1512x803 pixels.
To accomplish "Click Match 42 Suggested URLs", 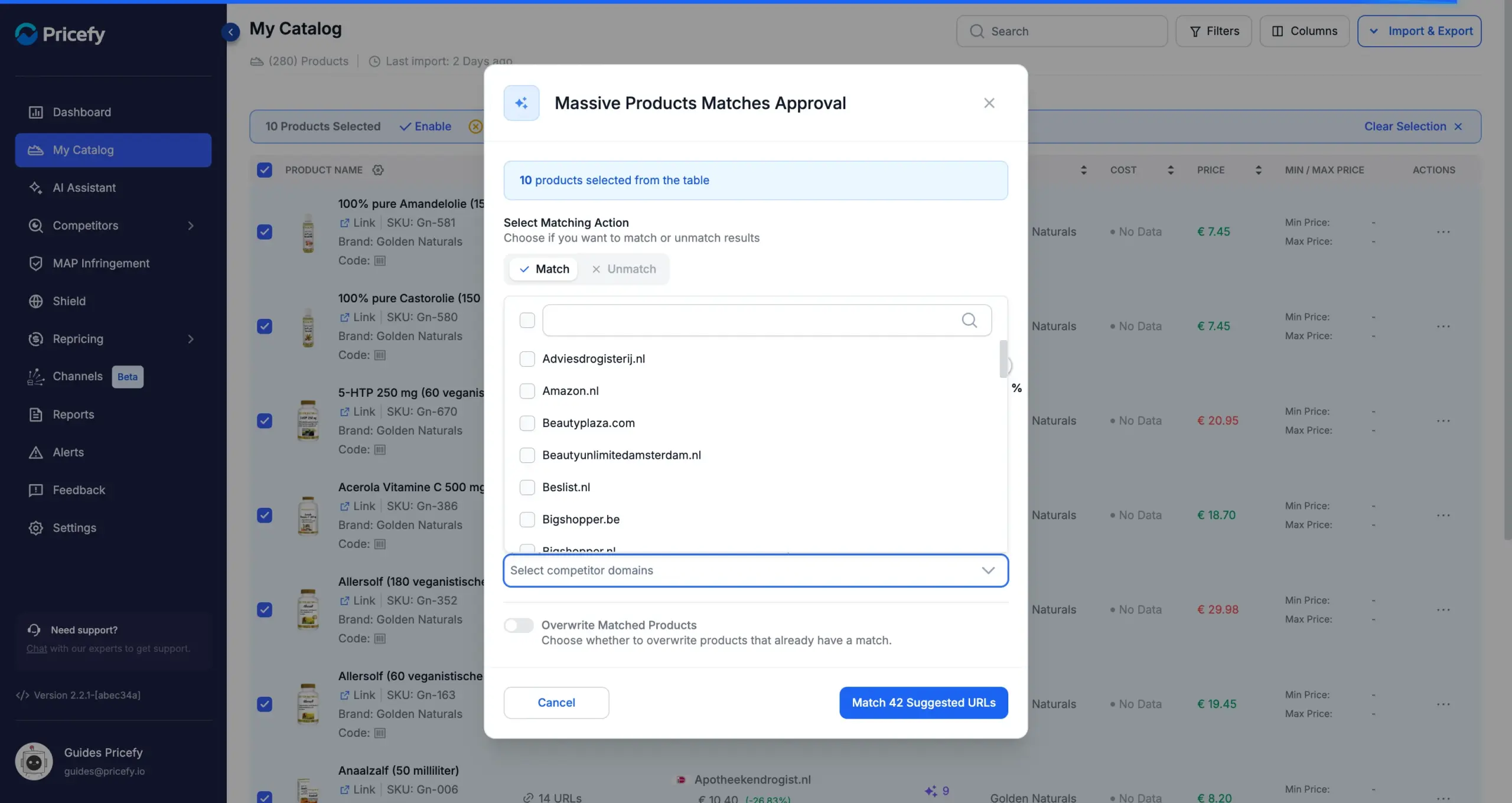I will pos(924,703).
